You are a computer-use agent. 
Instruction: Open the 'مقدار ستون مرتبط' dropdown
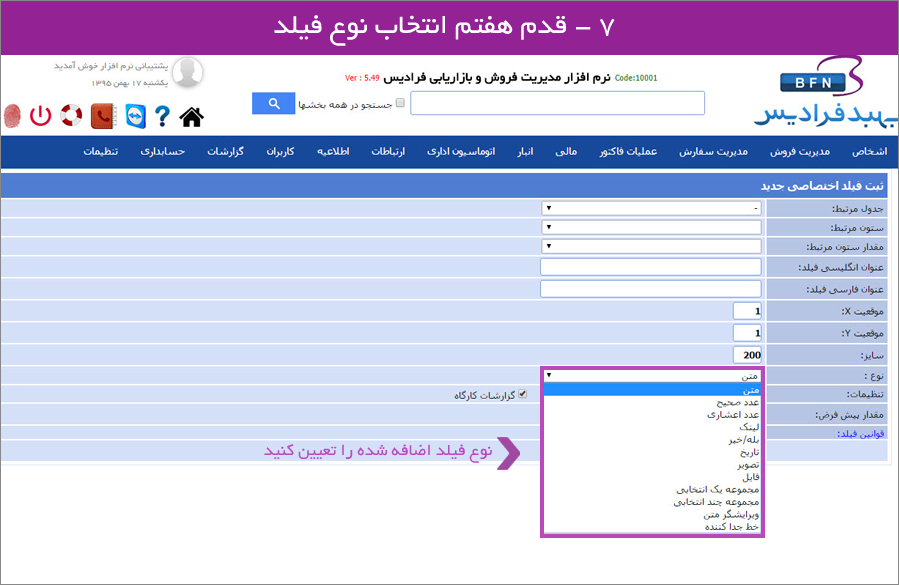[651, 247]
